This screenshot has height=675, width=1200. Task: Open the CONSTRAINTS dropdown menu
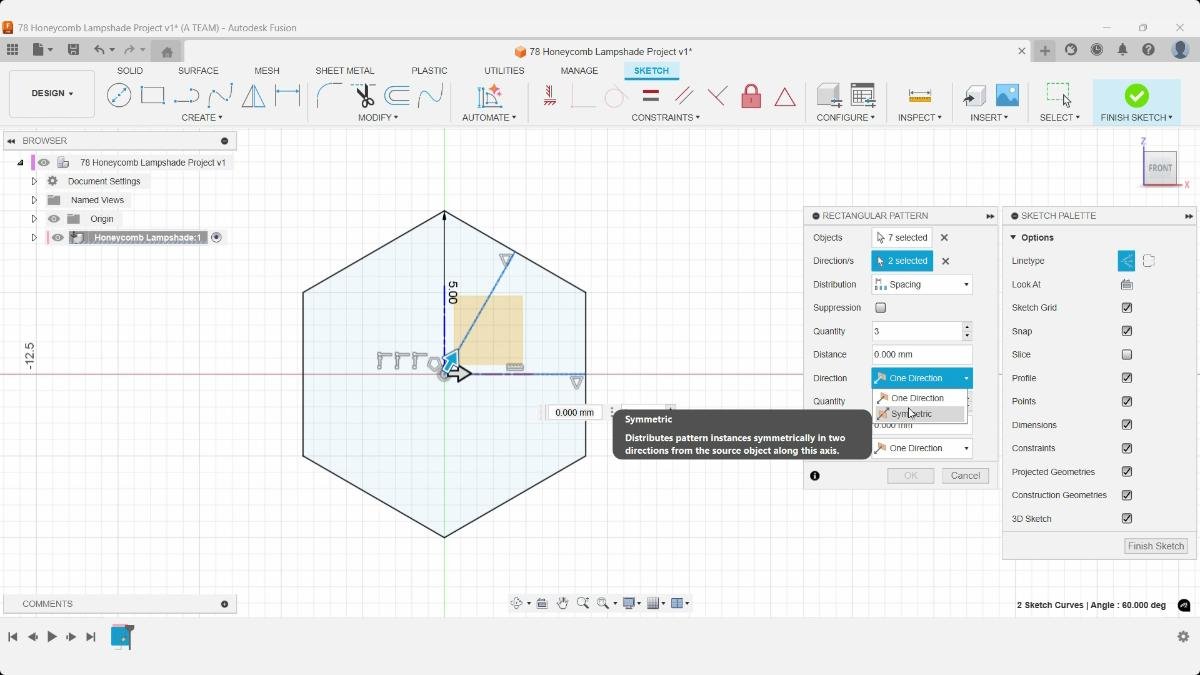(665, 118)
